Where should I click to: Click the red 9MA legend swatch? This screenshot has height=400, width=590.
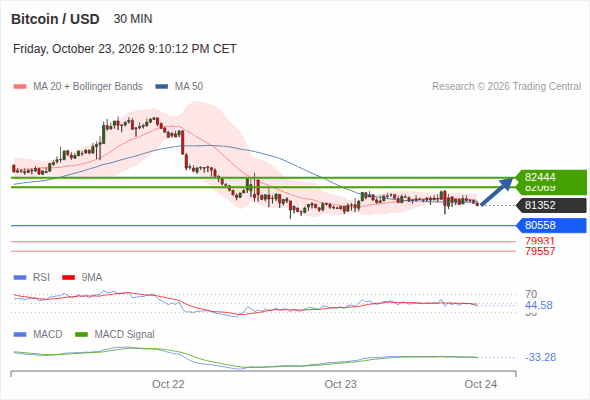point(68,278)
